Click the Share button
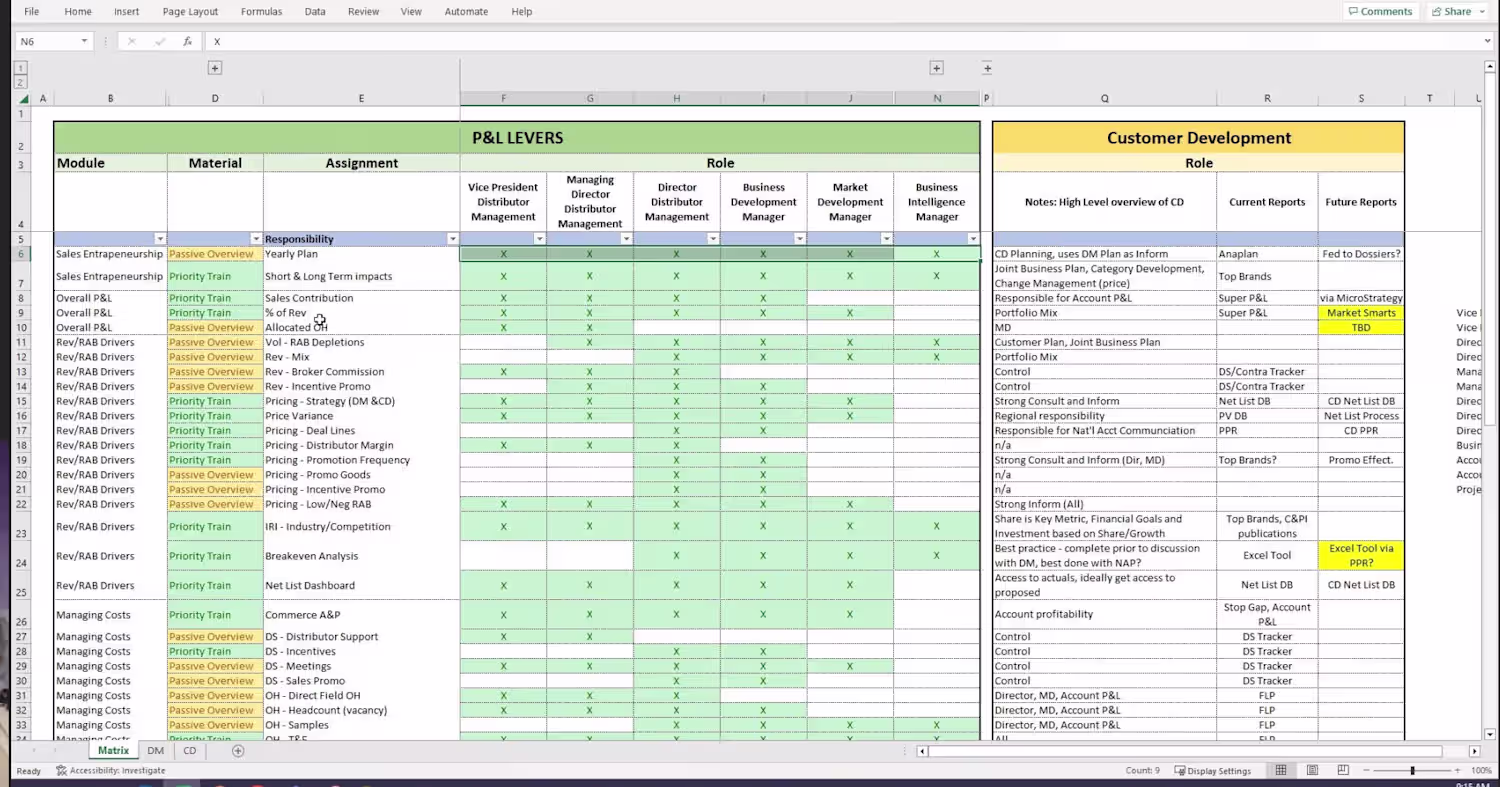Viewport: 1500px width, 787px height. point(1452,12)
